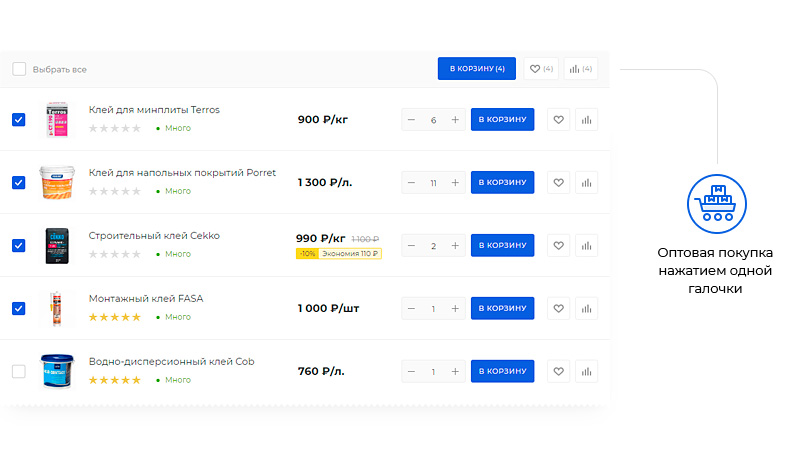Click the wholesale ship cart icon

pos(716,203)
